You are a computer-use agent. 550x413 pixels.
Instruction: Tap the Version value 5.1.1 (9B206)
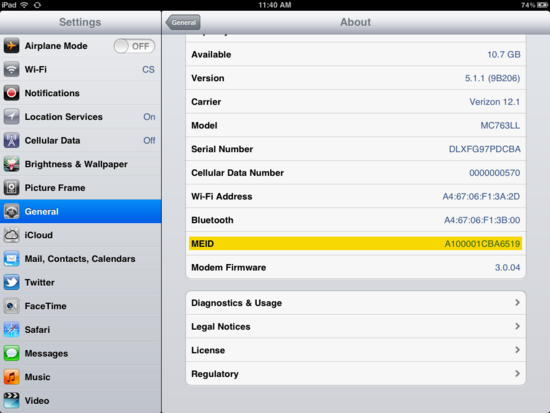coord(492,78)
